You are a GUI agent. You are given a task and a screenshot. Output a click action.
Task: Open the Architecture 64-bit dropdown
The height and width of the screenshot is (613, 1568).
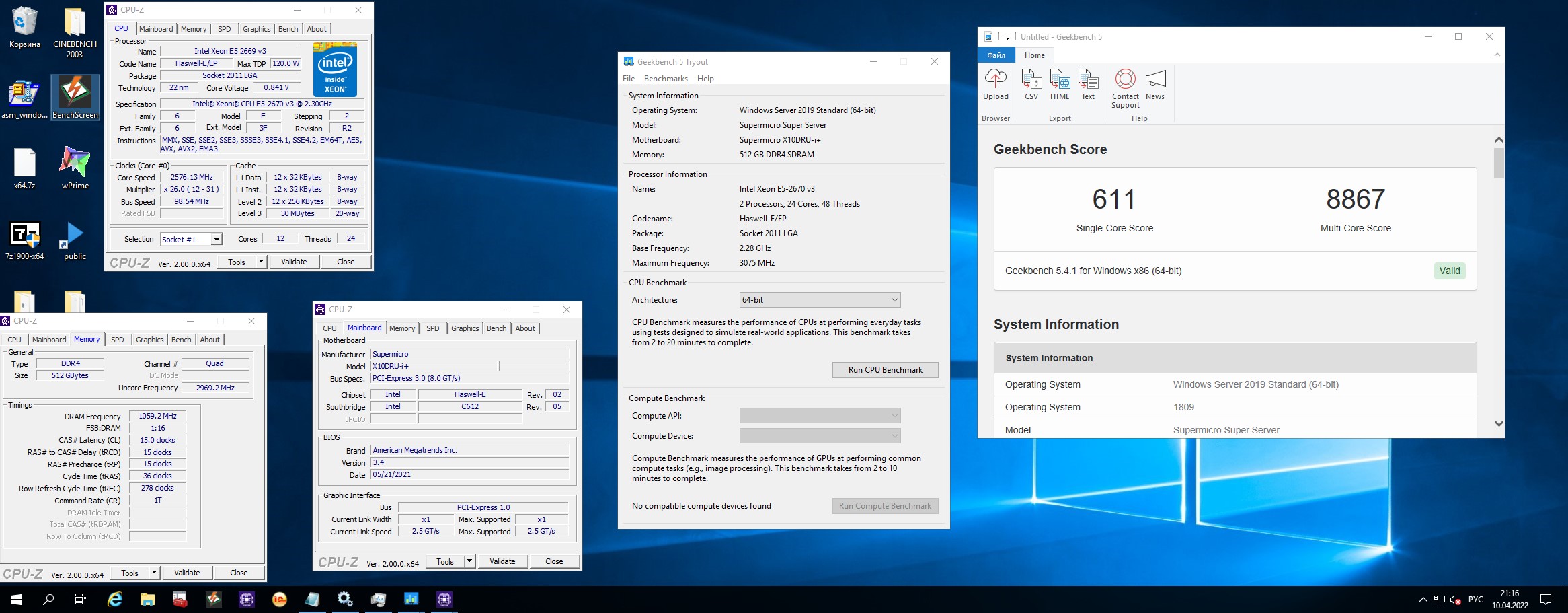820,300
